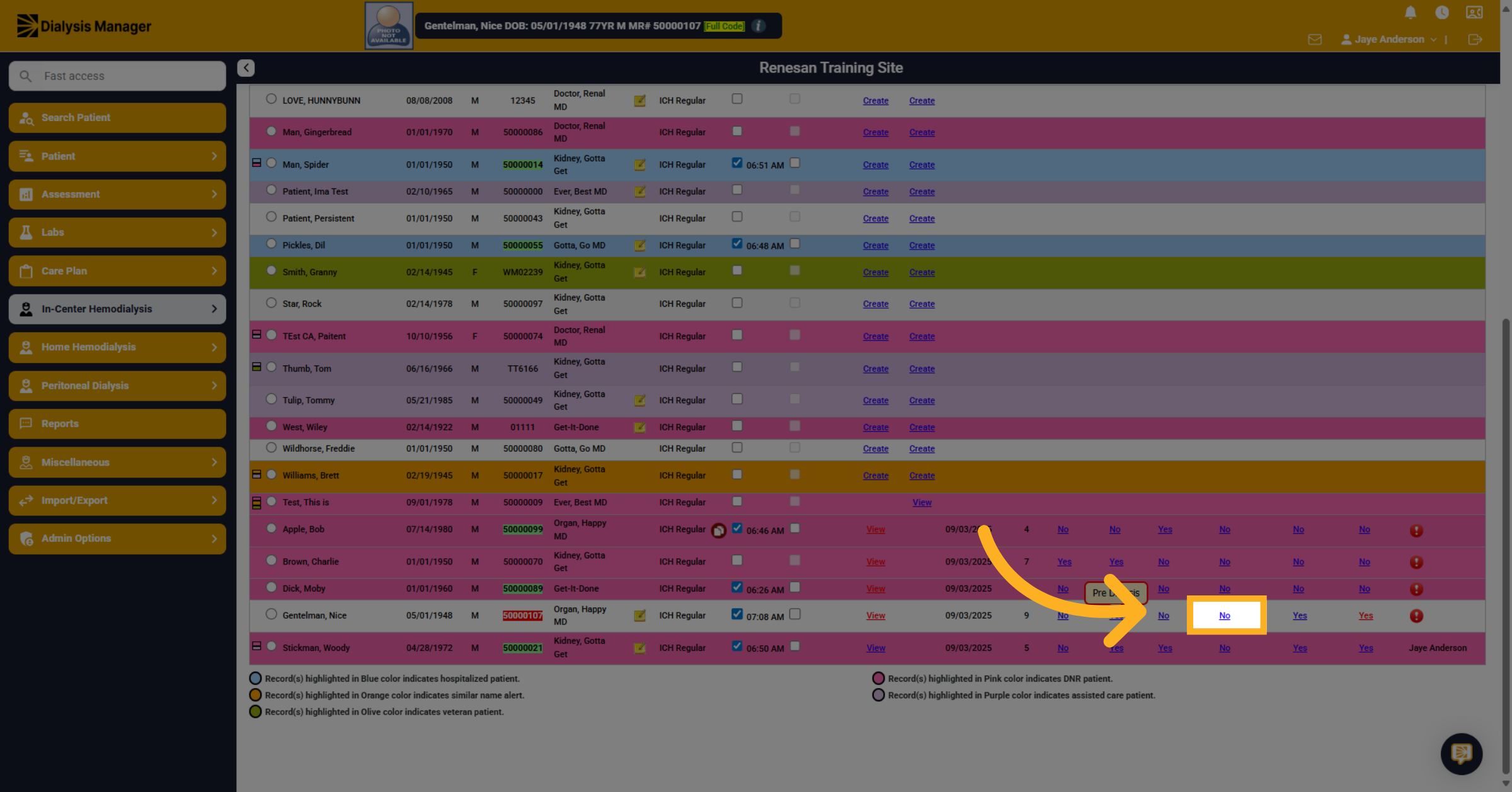Click the red alert icon in Brown, Charlie row
1512x792 pixels.
[1416, 562]
